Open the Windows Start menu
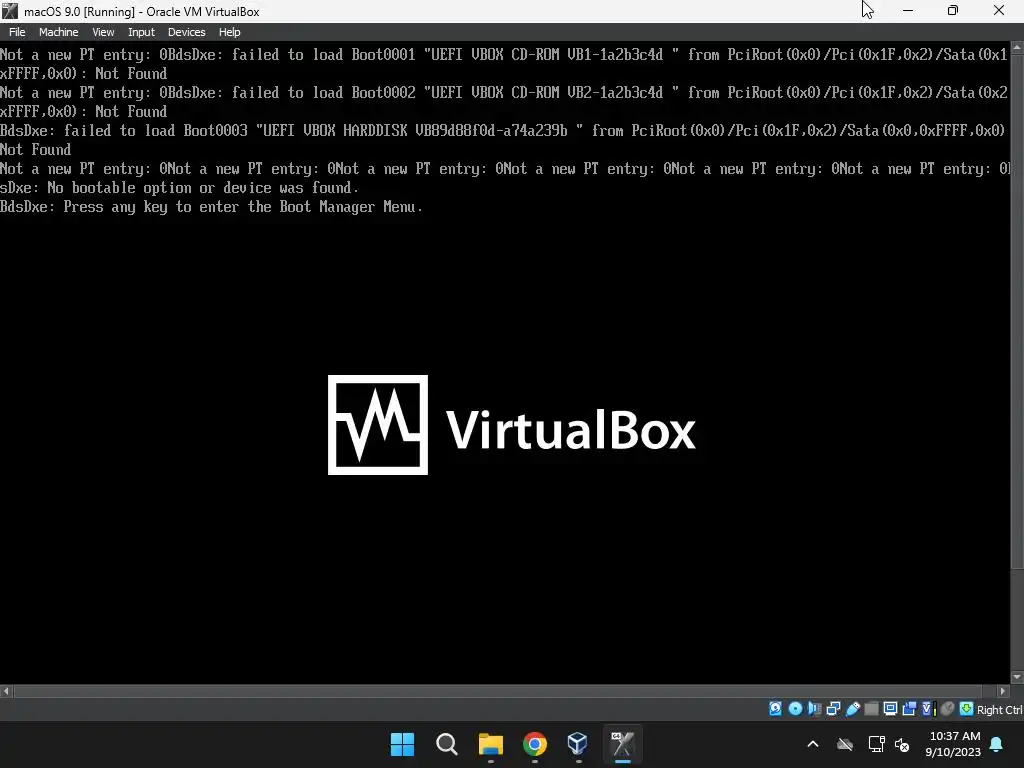This screenshot has width=1024, height=768. tap(402, 744)
